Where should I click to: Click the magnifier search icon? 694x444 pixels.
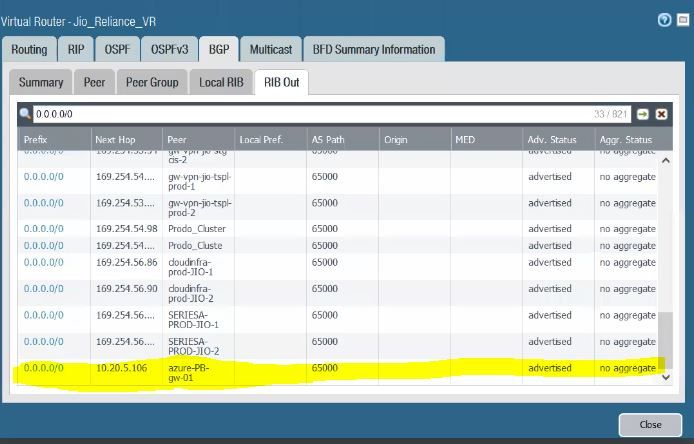pos(25,115)
